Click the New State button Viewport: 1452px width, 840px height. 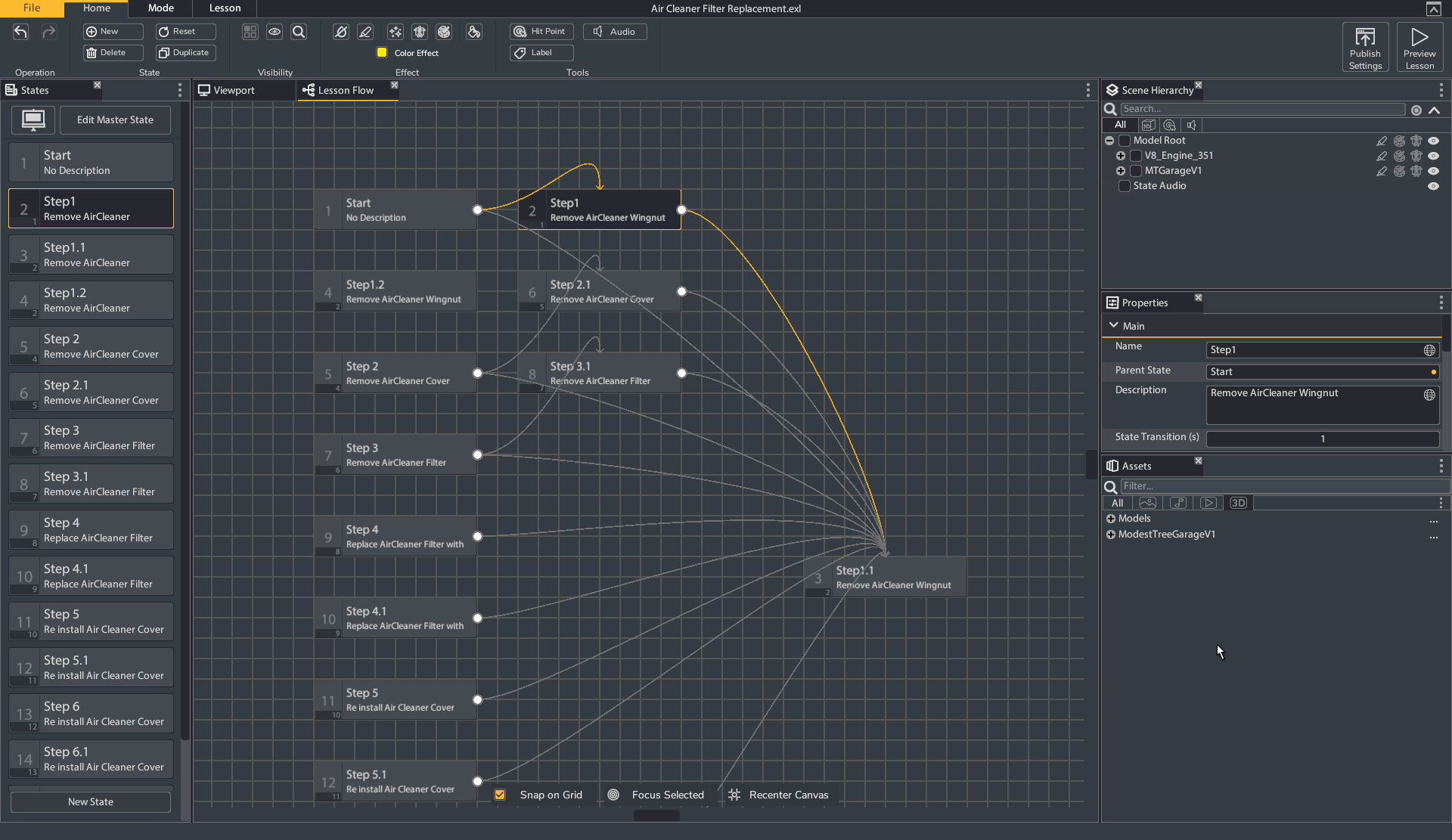91,801
